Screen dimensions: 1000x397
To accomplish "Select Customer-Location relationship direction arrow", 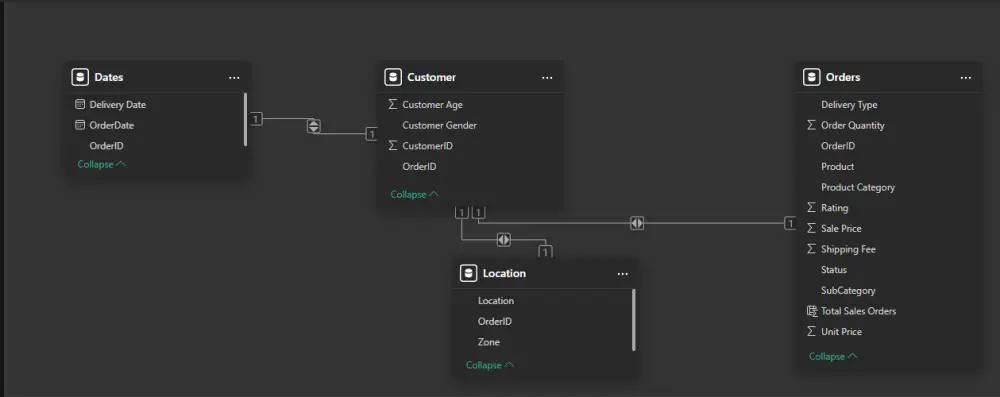I will click(504, 239).
